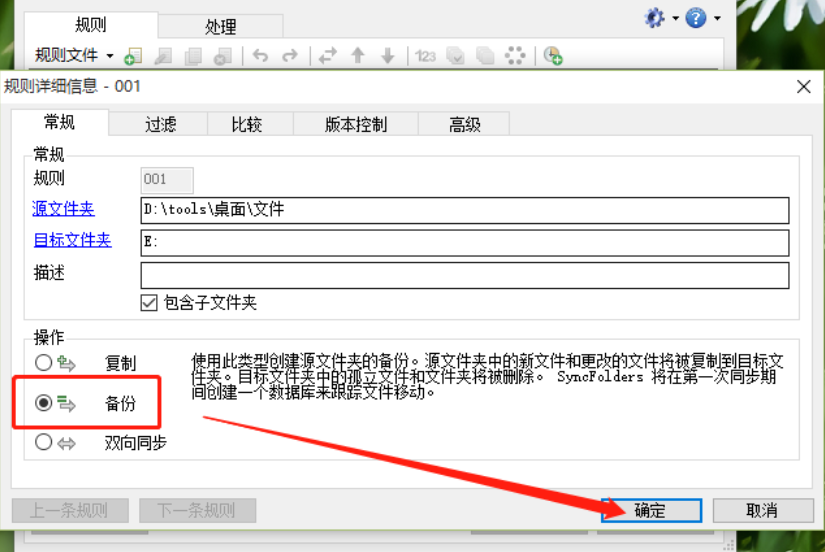Open the 版本控制 tab
This screenshot has width=825, height=552.
tap(356, 124)
